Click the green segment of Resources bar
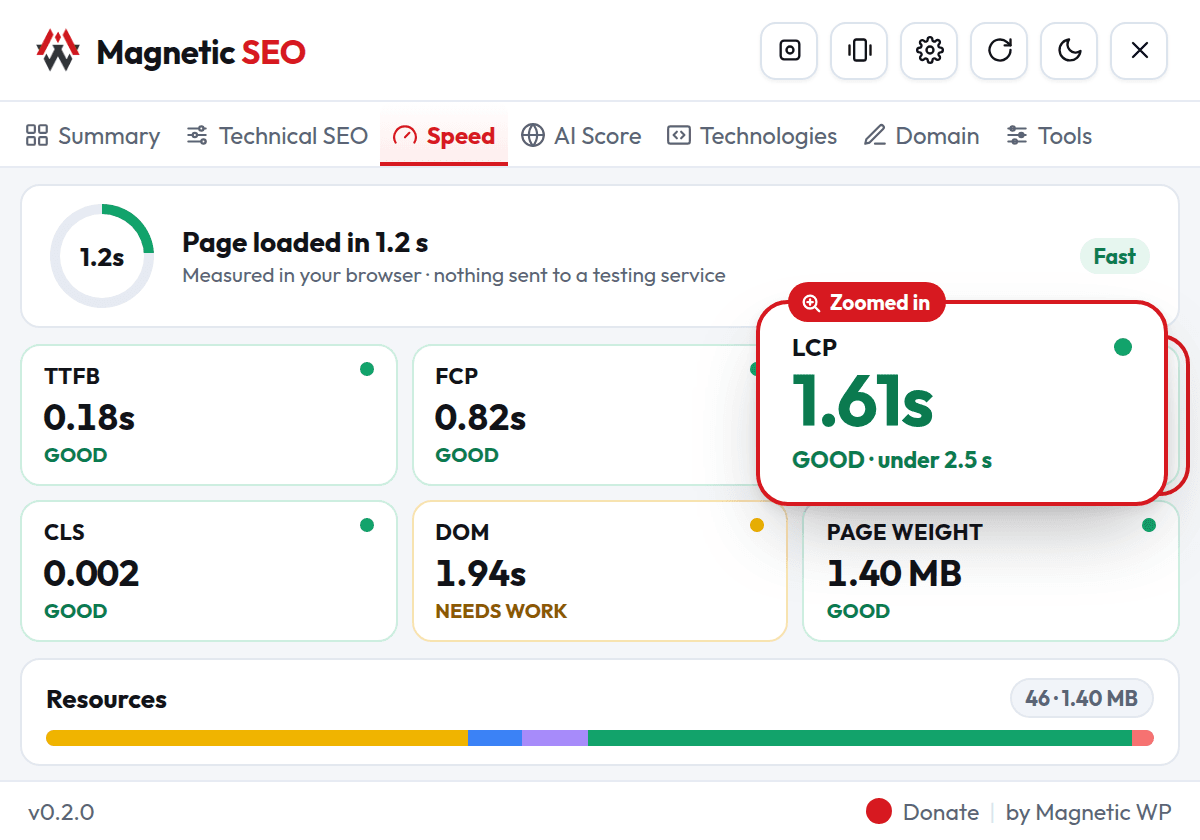 860,738
